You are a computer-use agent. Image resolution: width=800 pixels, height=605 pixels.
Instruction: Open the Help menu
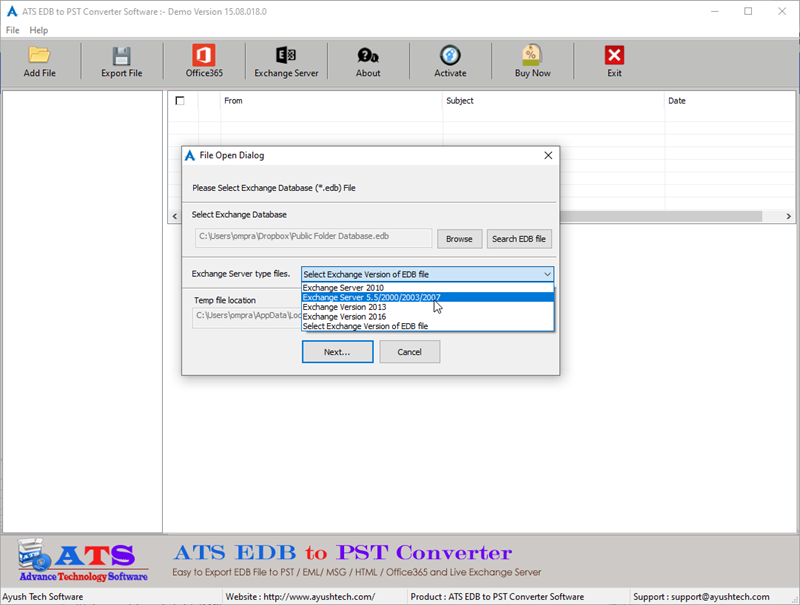(x=38, y=30)
